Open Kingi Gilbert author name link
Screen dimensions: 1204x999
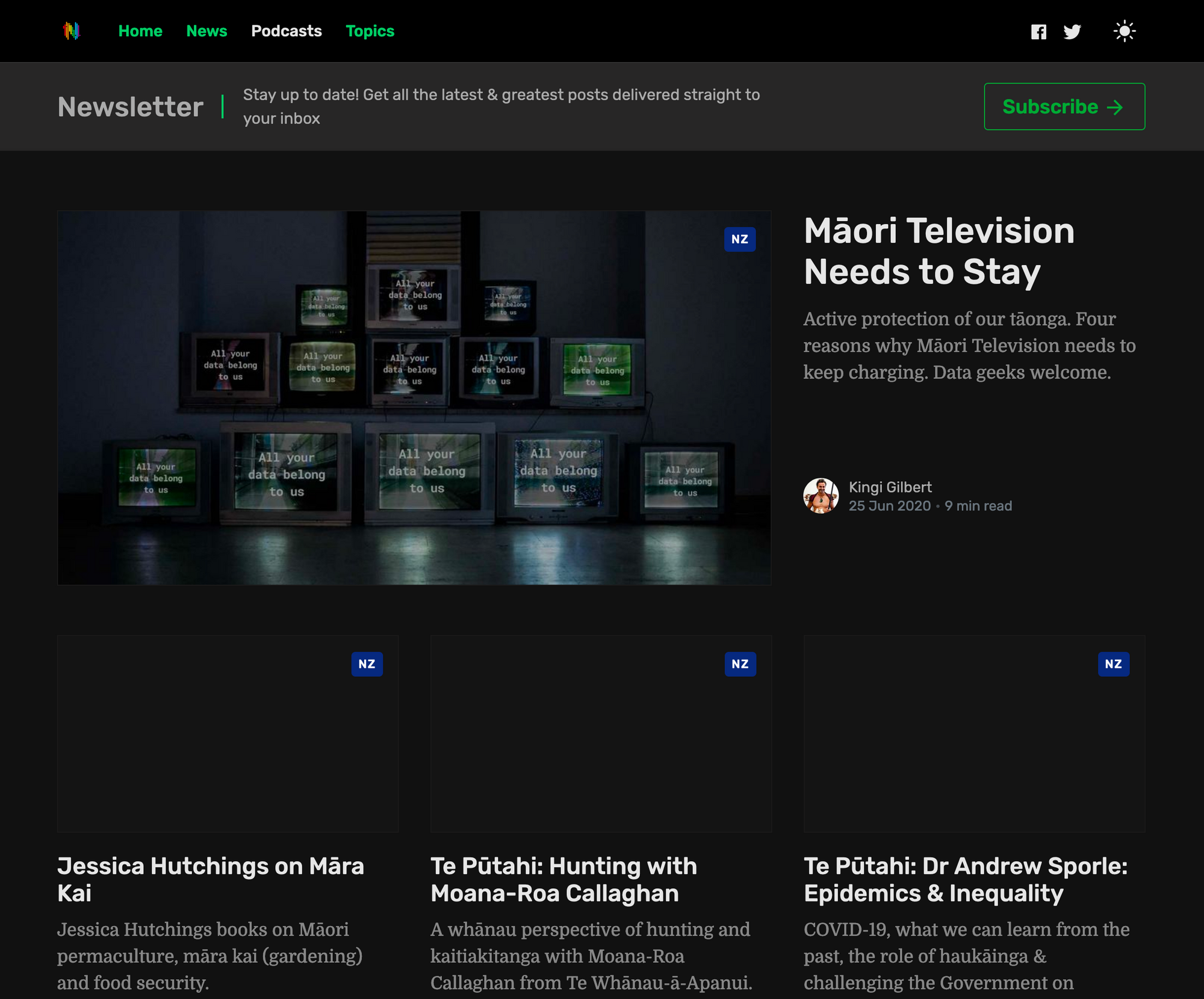[x=890, y=487]
